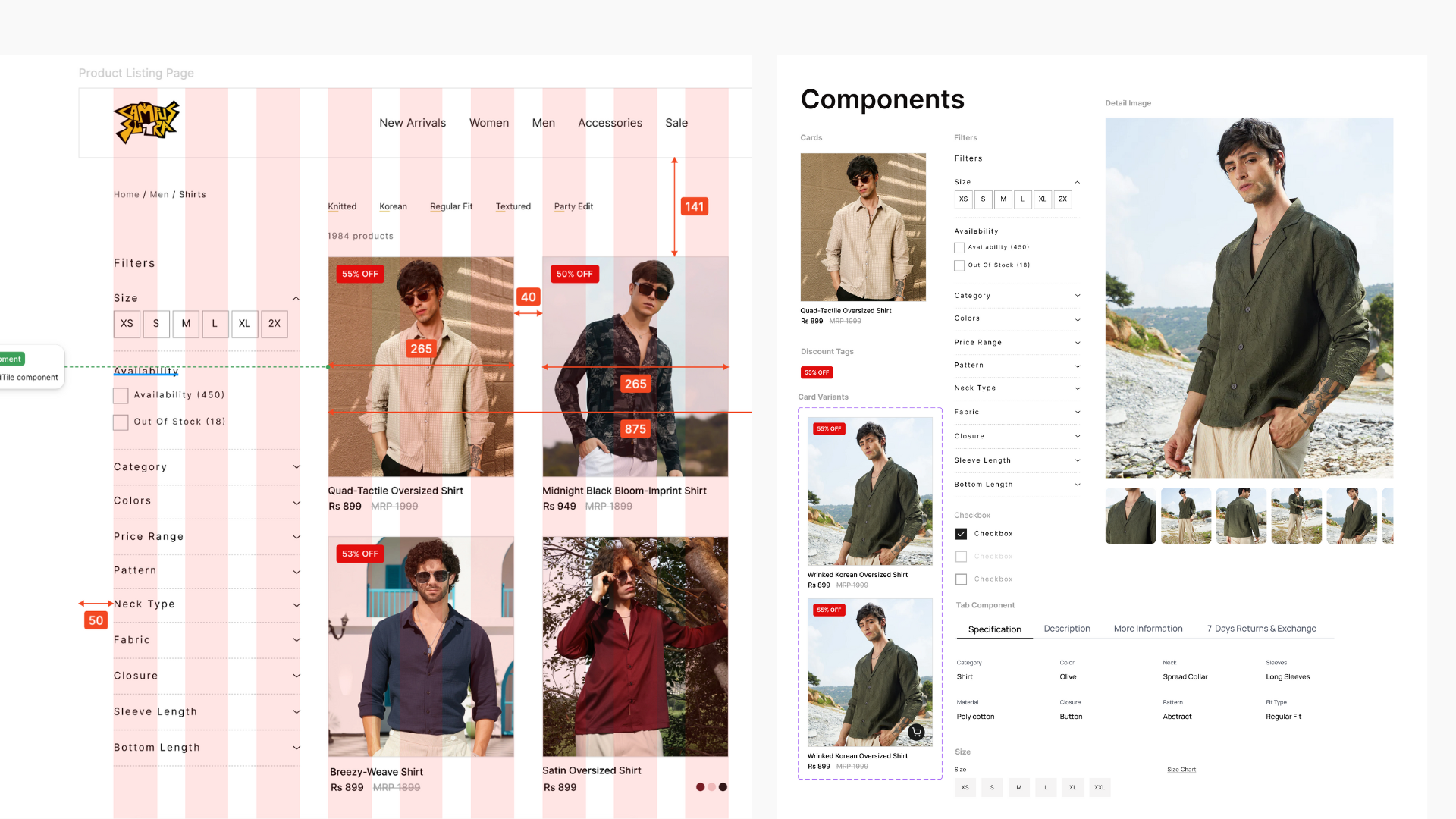Image resolution: width=1456 pixels, height=819 pixels.
Task: Switch to the Description tab
Action: (x=1066, y=629)
